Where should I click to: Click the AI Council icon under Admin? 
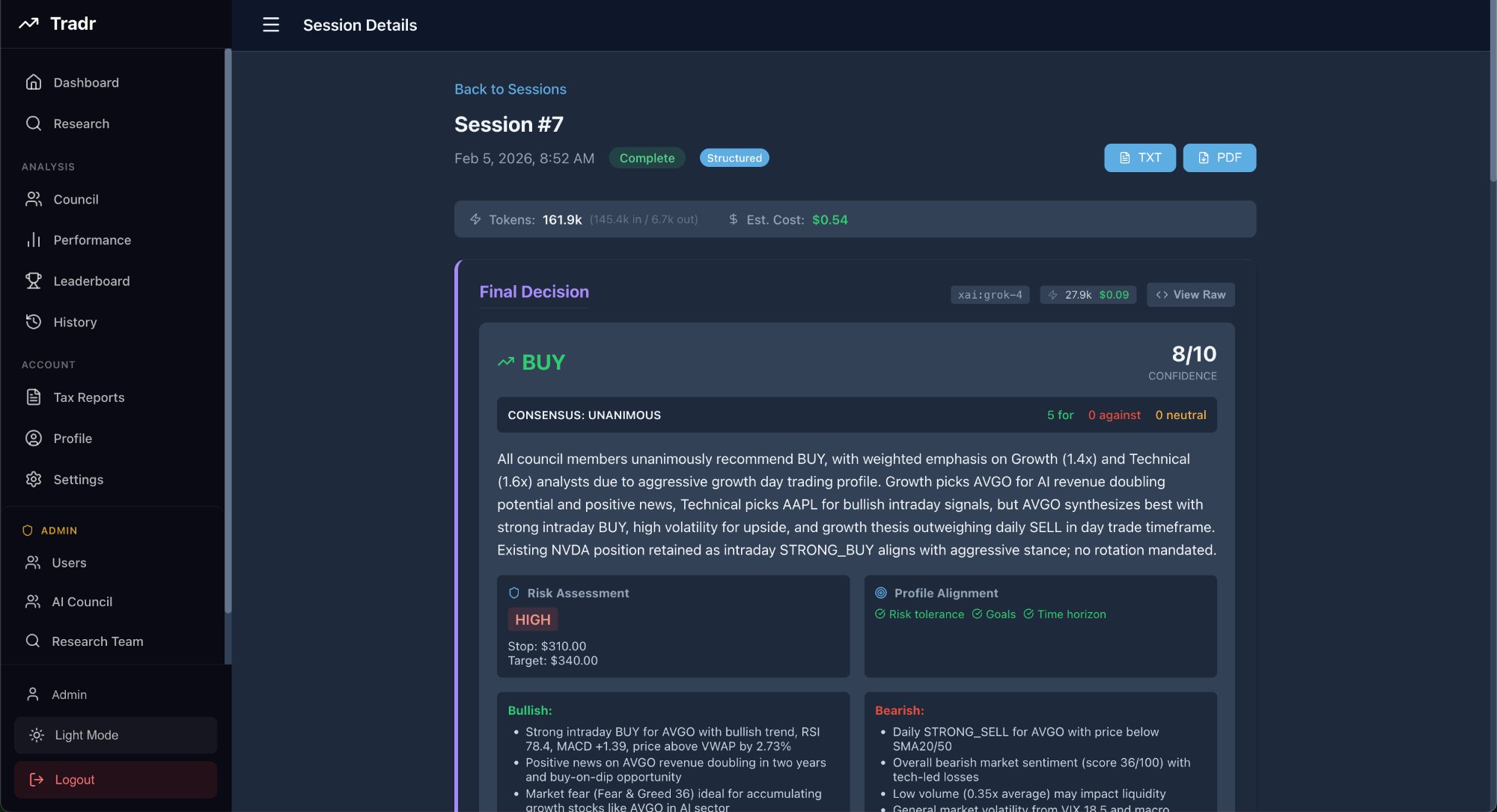pyautogui.click(x=34, y=601)
